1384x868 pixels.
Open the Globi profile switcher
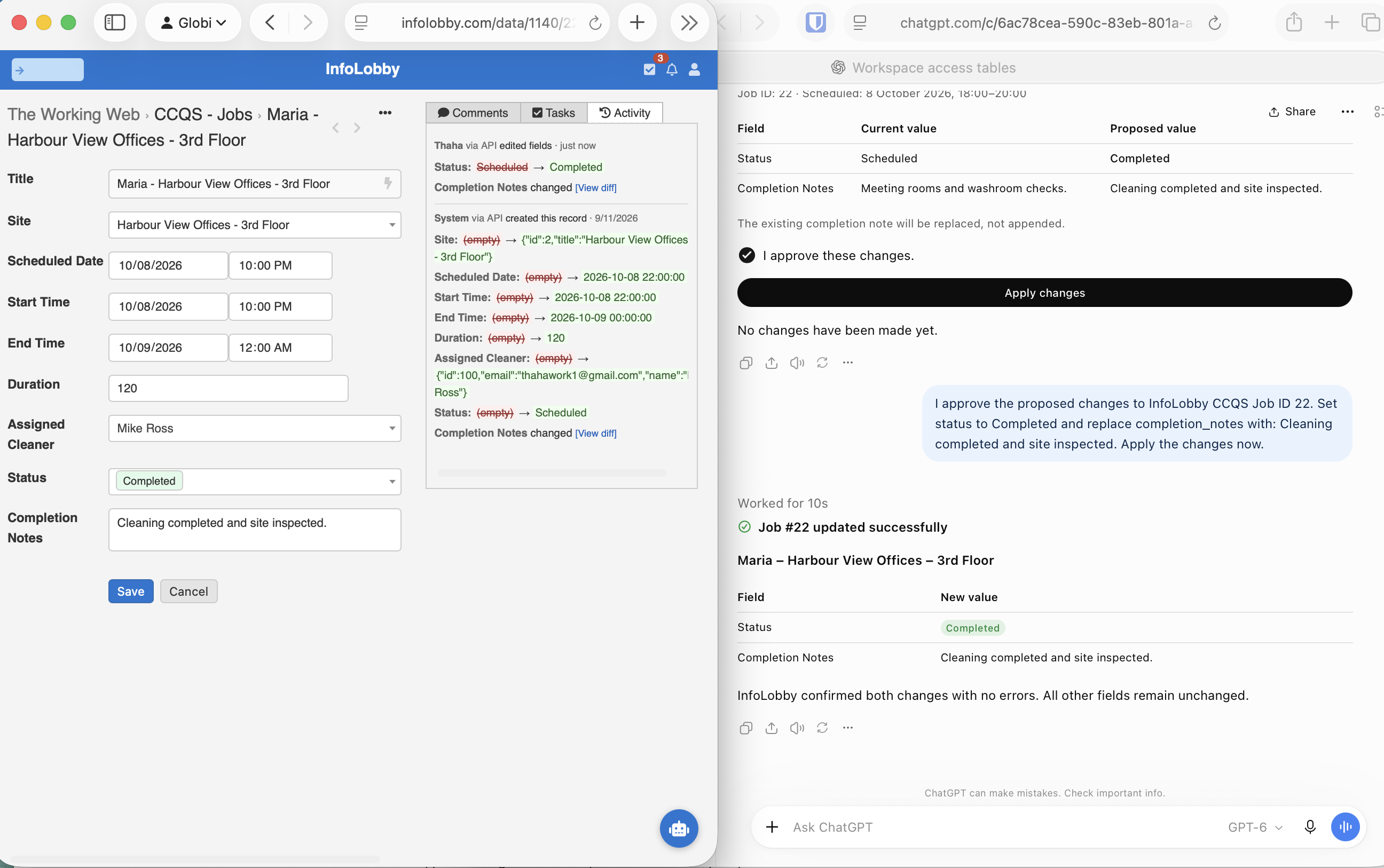click(x=193, y=22)
